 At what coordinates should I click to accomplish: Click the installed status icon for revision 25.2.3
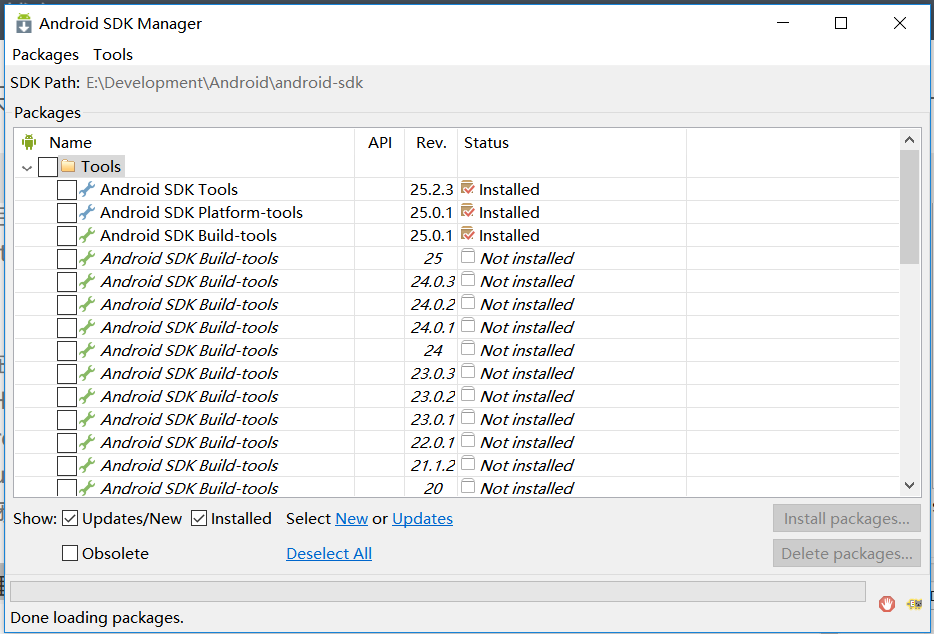click(x=468, y=188)
